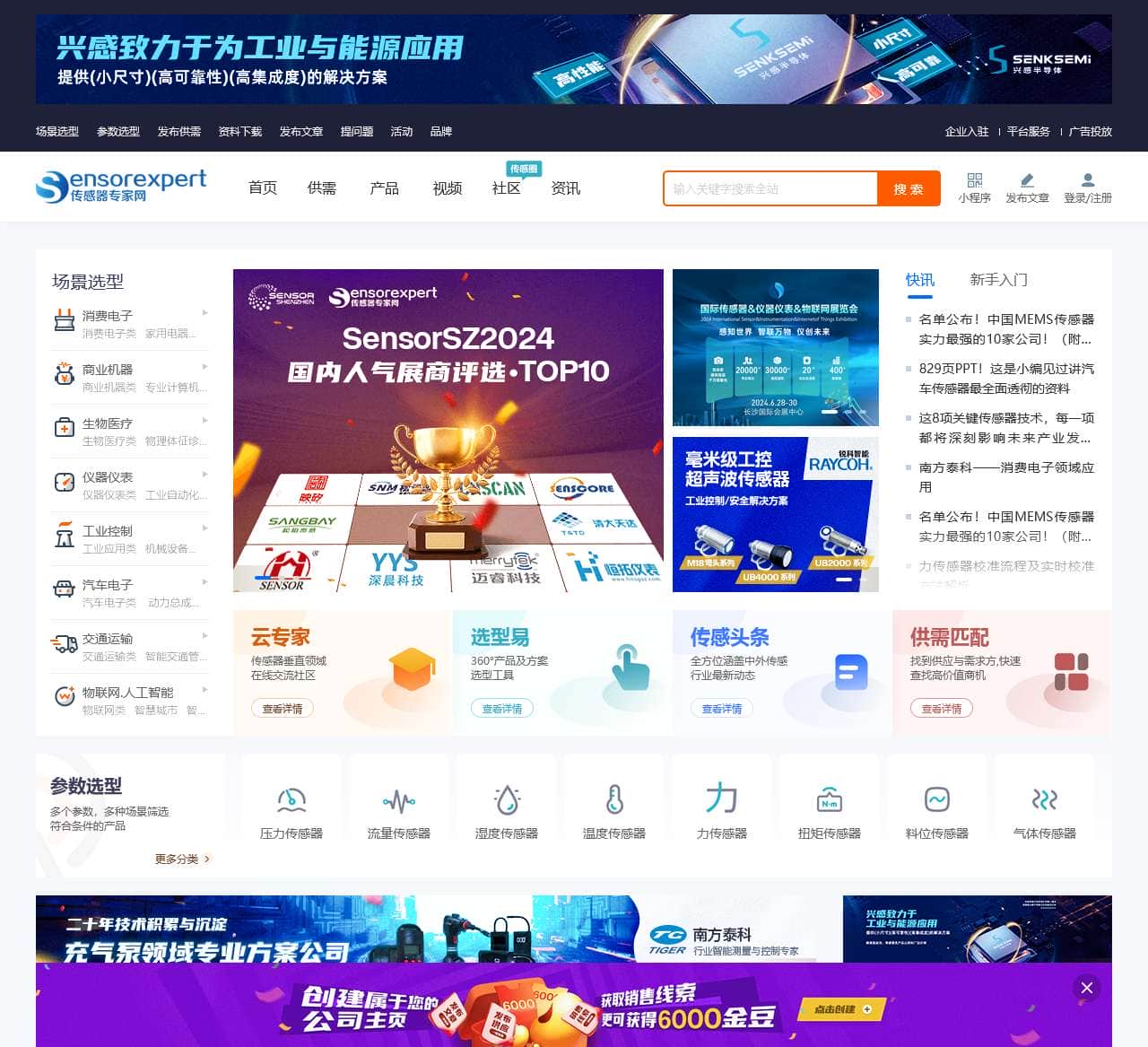
Task: Open the 温度传感器 thermometer icon
Action: pos(614,799)
